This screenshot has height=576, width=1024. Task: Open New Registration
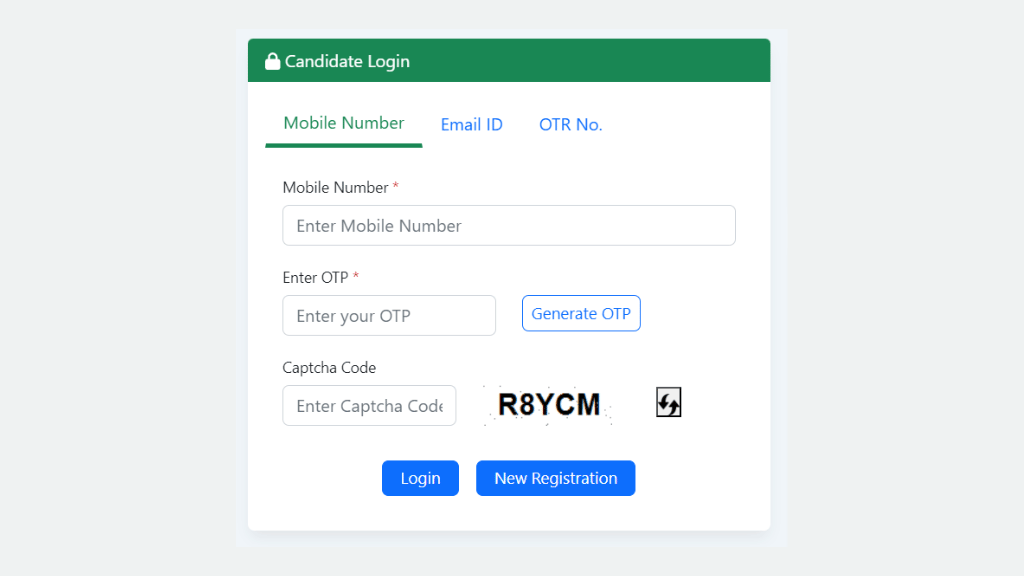click(x=555, y=478)
